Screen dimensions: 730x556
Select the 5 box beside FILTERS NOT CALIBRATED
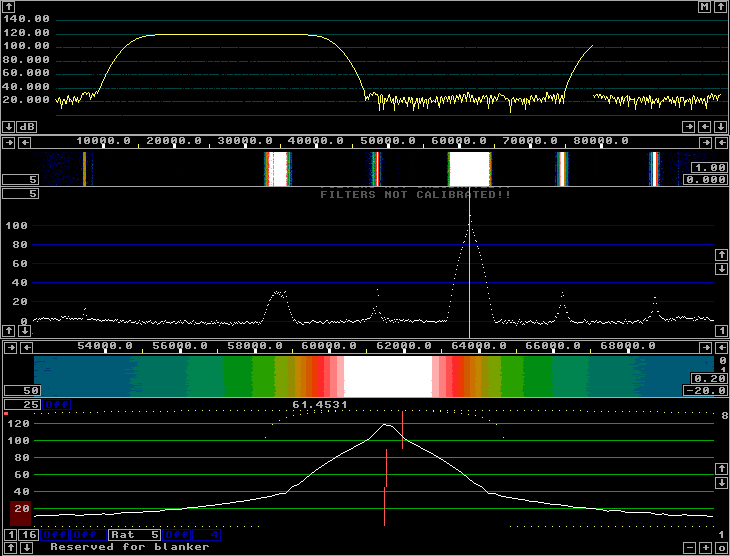pos(20,193)
